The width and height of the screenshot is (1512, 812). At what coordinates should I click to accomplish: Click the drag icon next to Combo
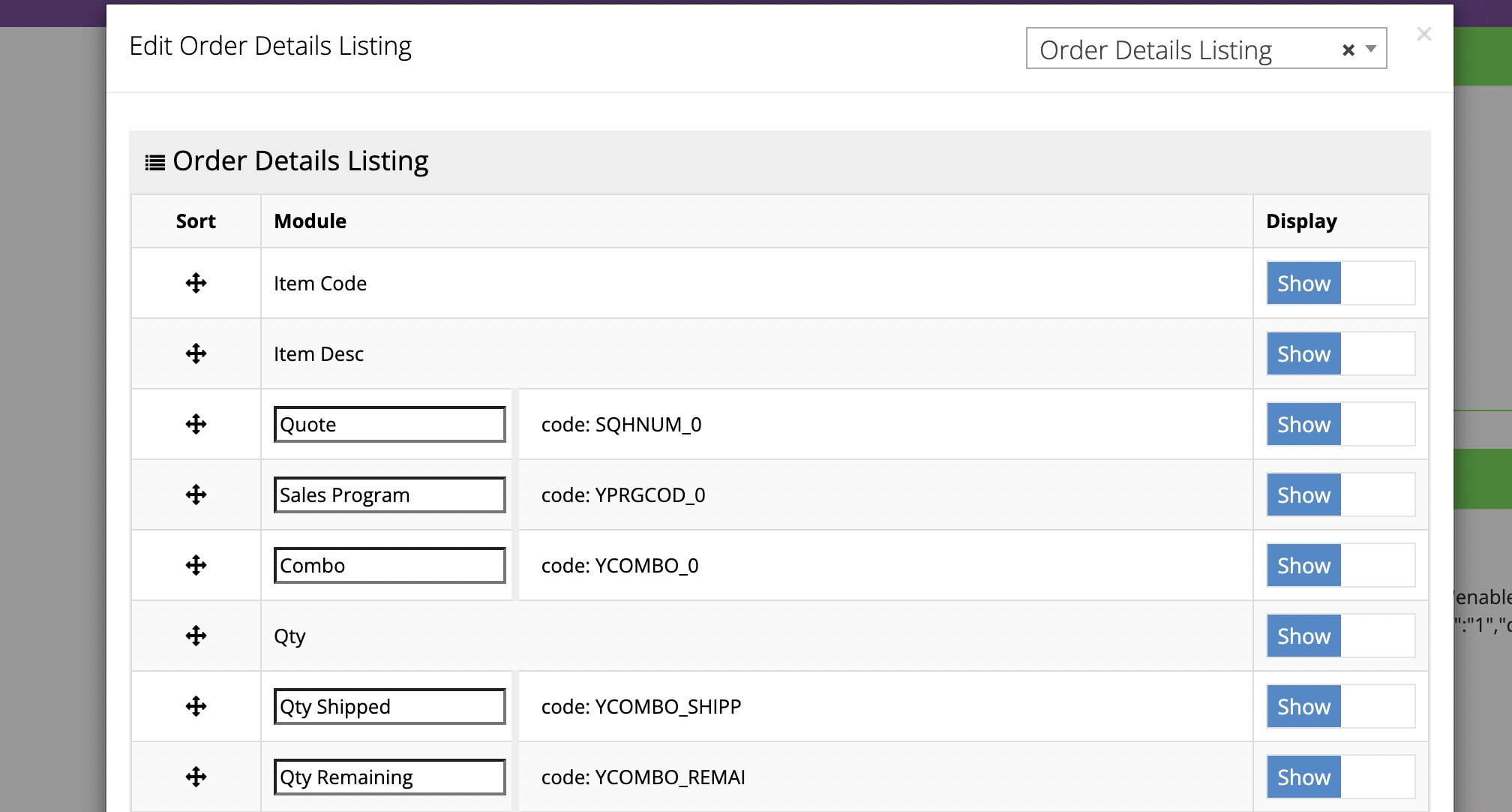(196, 565)
